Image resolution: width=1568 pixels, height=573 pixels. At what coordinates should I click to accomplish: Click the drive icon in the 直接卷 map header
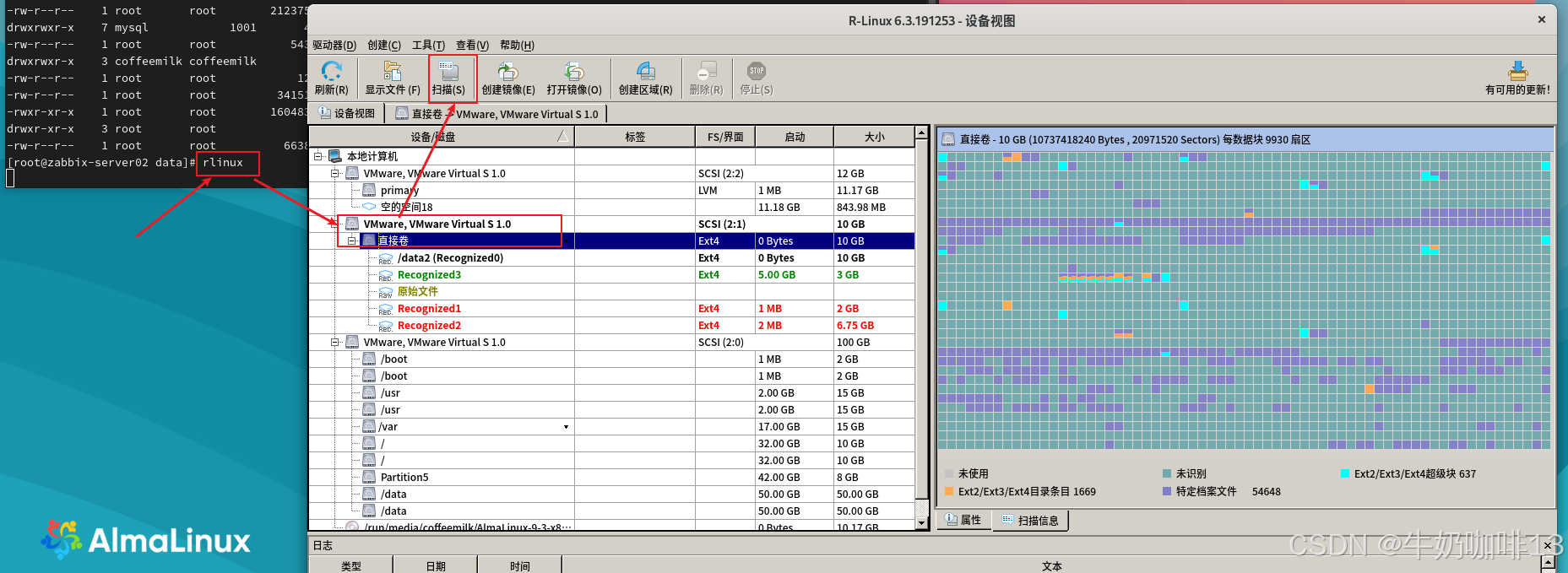click(x=948, y=139)
